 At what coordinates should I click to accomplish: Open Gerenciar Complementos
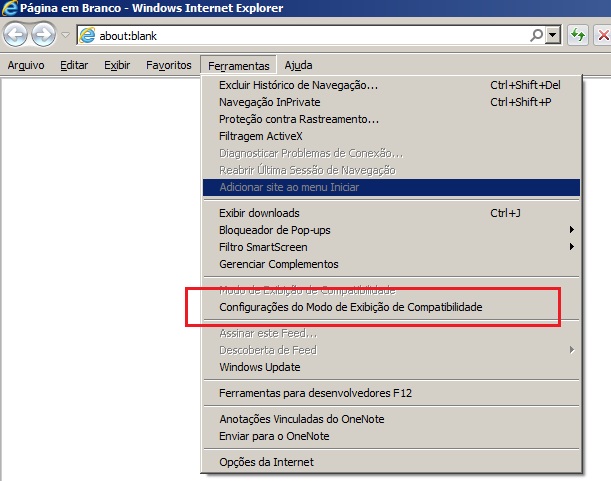(391, 264)
